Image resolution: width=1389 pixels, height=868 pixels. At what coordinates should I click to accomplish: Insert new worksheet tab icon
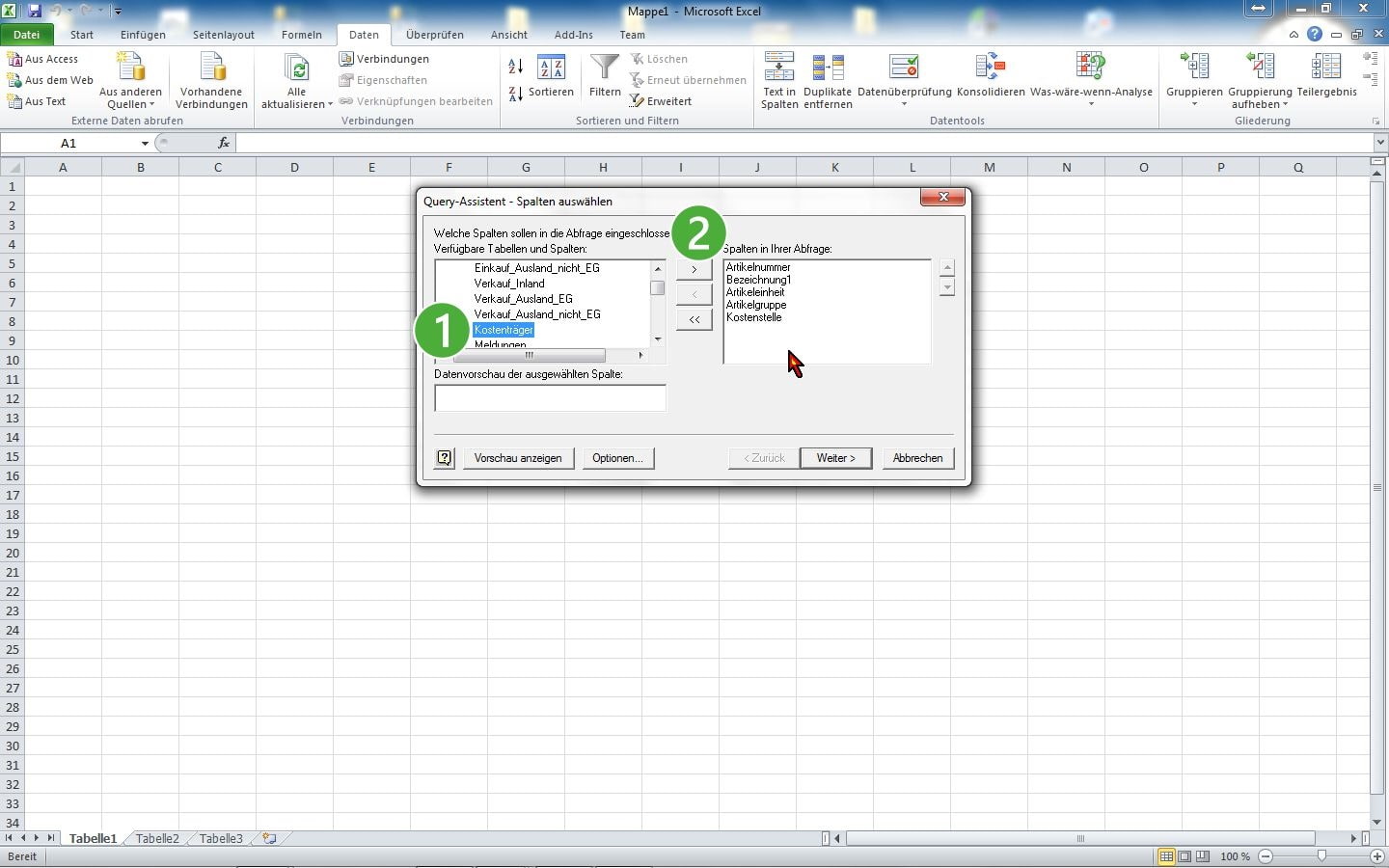pyautogui.click(x=269, y=838)
